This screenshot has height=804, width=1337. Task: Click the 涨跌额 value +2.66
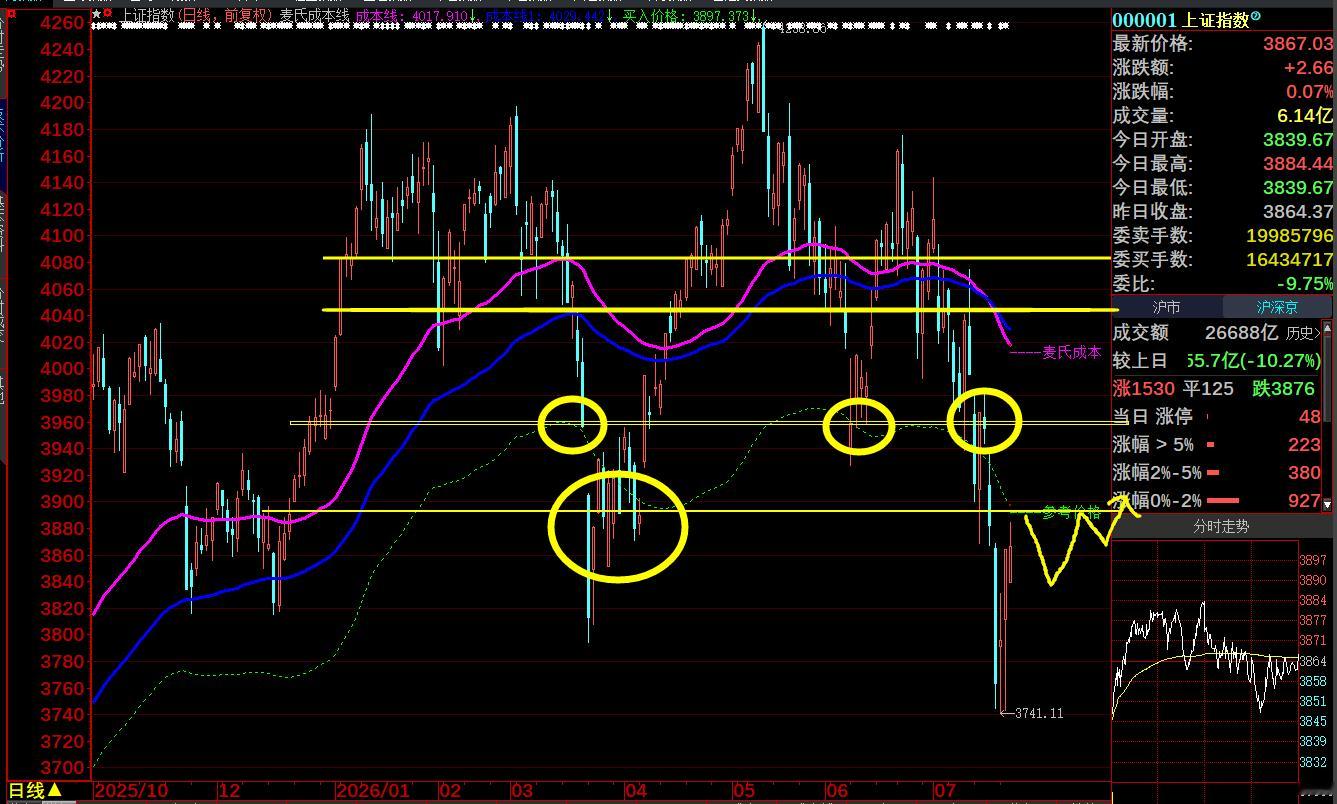pos(1309,68)
